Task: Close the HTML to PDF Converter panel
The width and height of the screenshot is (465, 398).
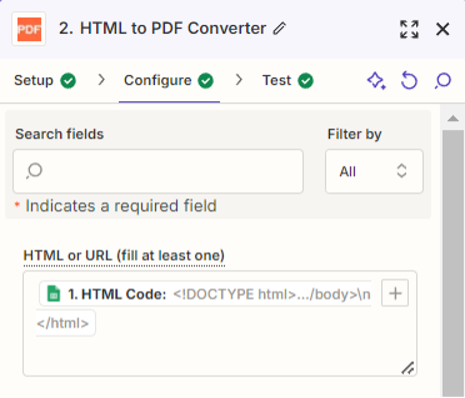Action: click(x=443, y=29)
